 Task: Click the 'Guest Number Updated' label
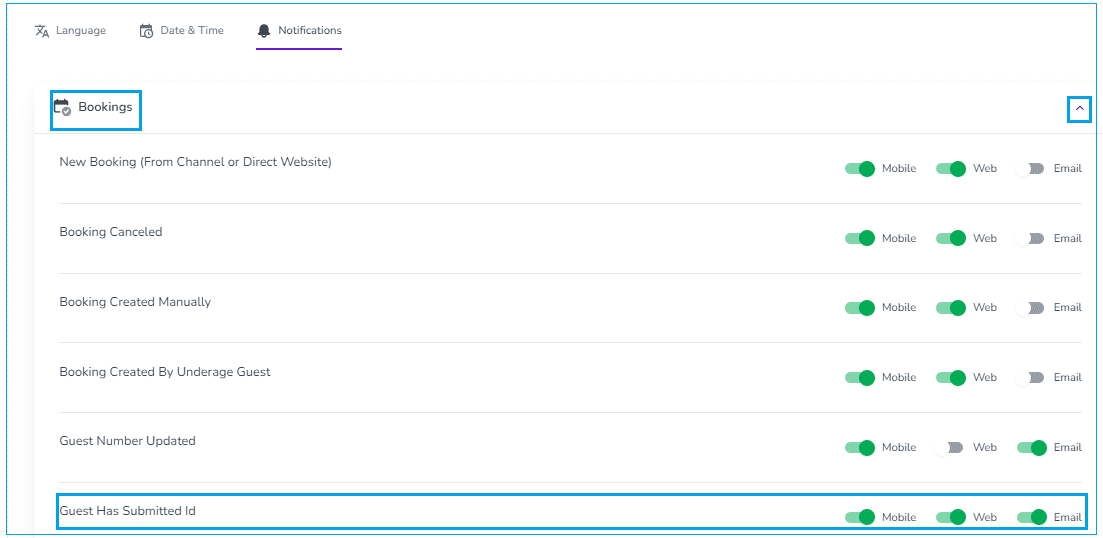(x=127, y=442)
